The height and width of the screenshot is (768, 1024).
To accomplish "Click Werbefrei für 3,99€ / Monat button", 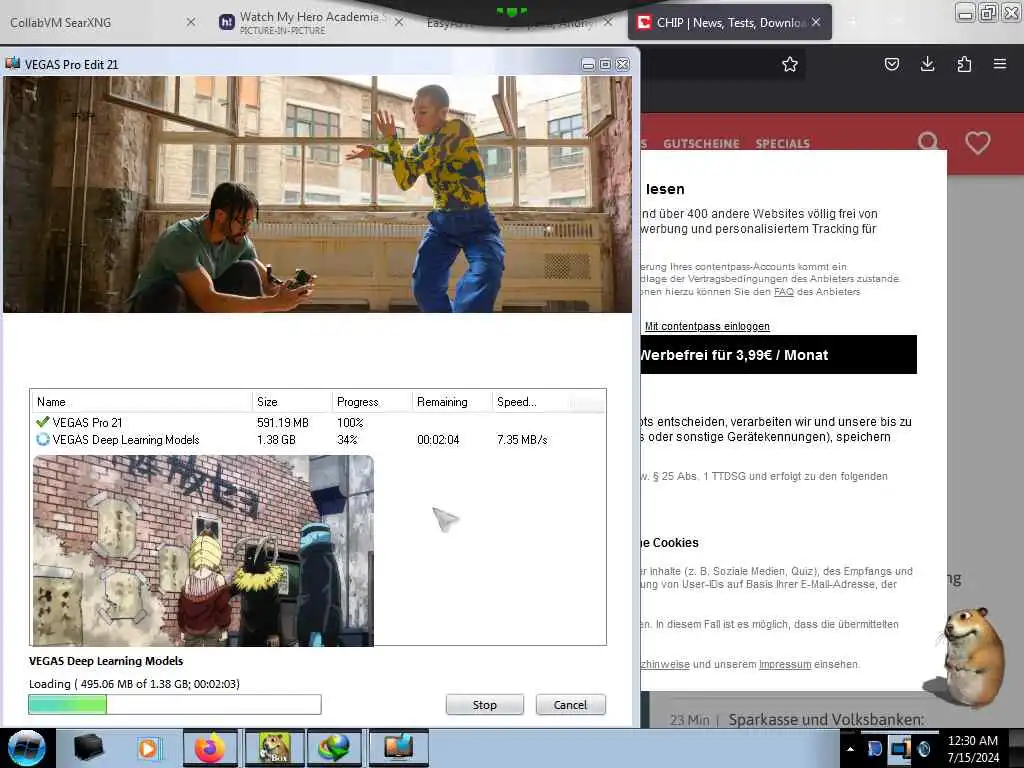I will tap(778, 355).
